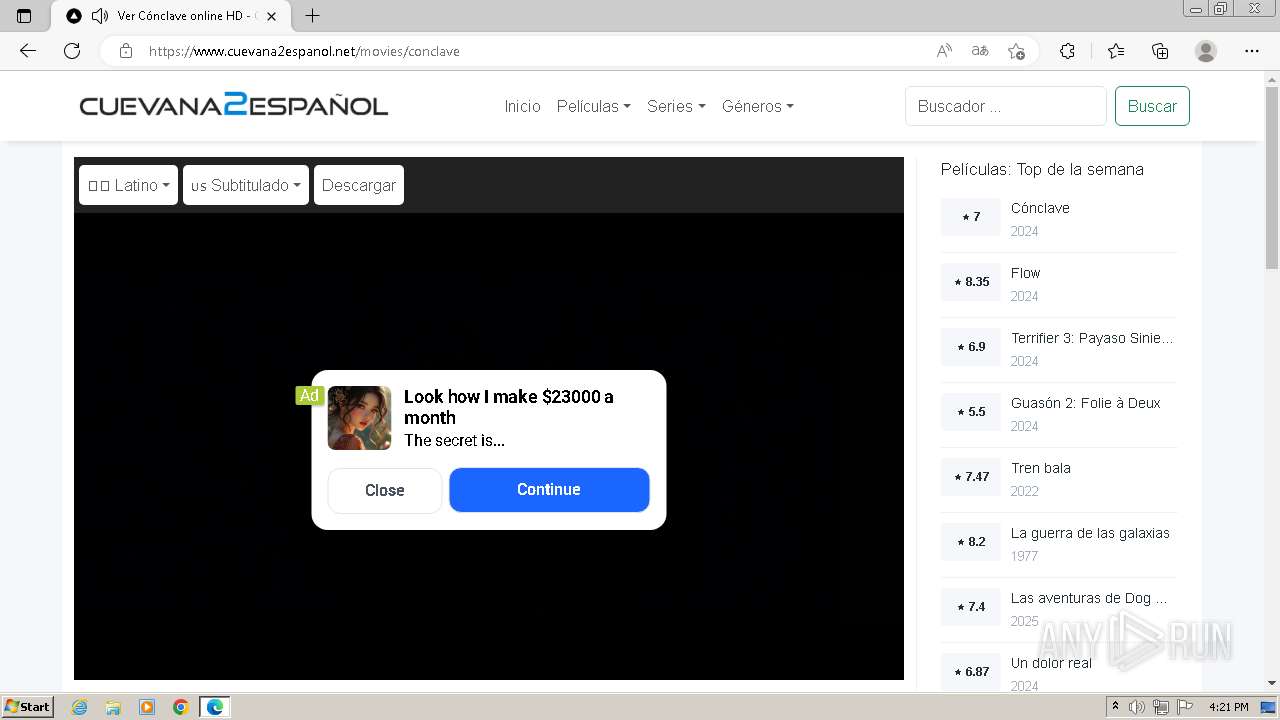Viewport: 1280px width, 720px height.
Task: Open the Favorites list icon
Action: pyautogui.click(x=1116, y=51)
